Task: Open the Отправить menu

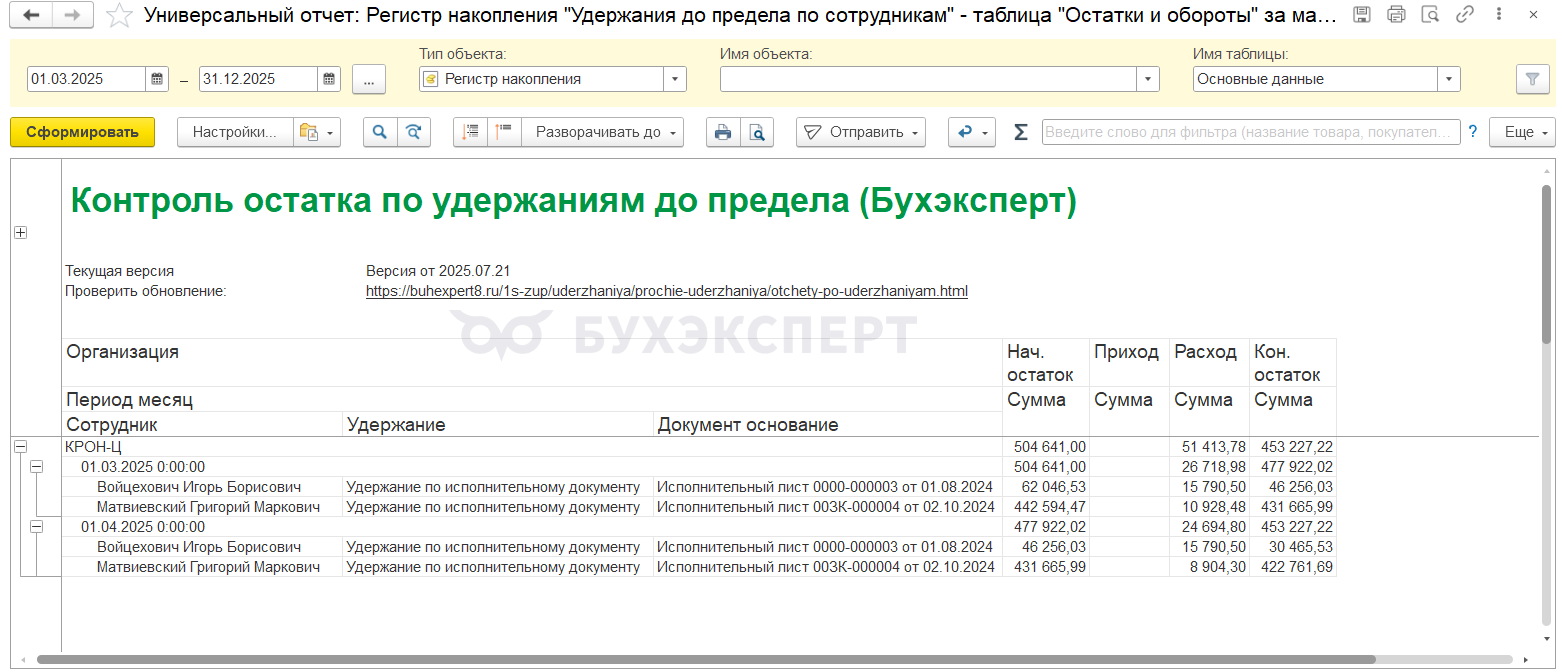Action: click(861, 132)
